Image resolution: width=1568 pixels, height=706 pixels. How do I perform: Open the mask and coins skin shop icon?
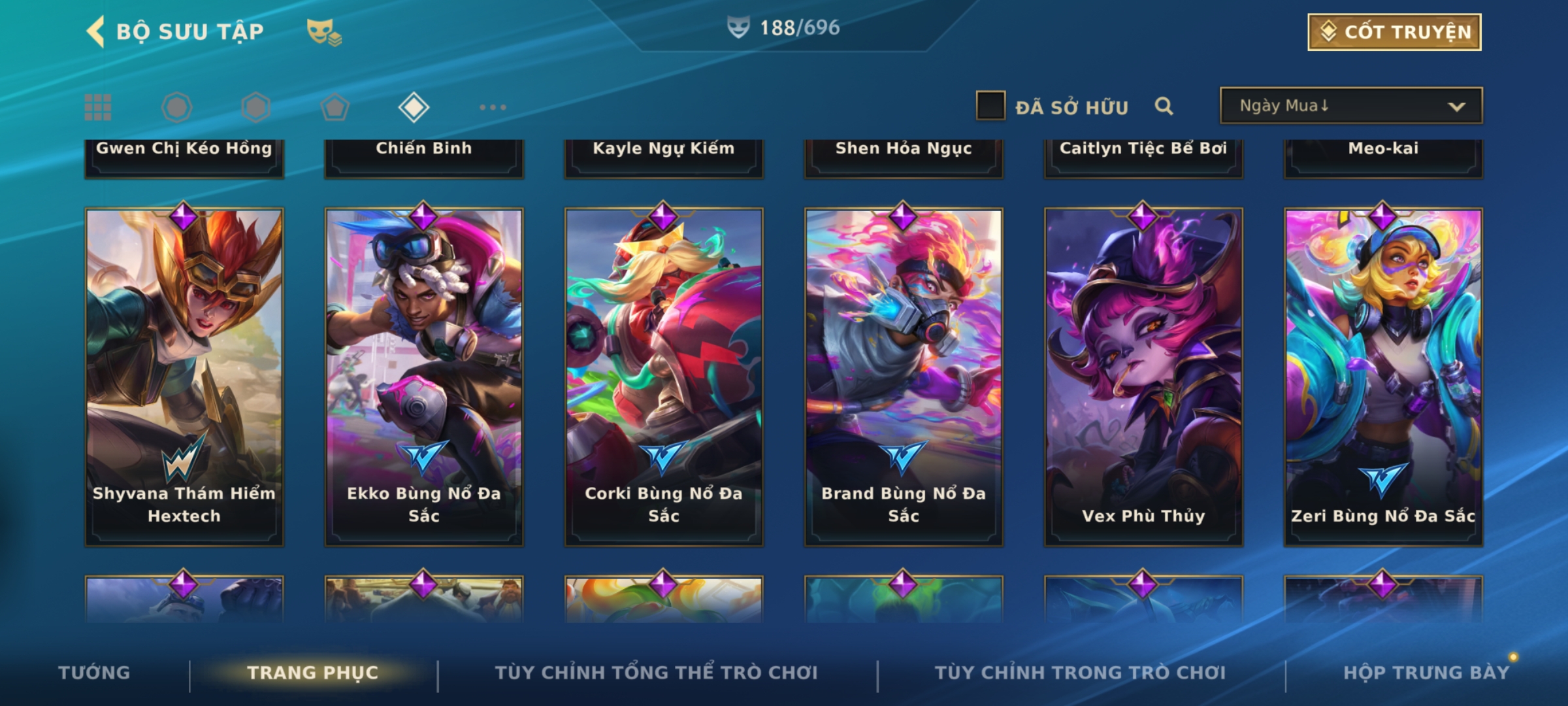tap(324, 32)
